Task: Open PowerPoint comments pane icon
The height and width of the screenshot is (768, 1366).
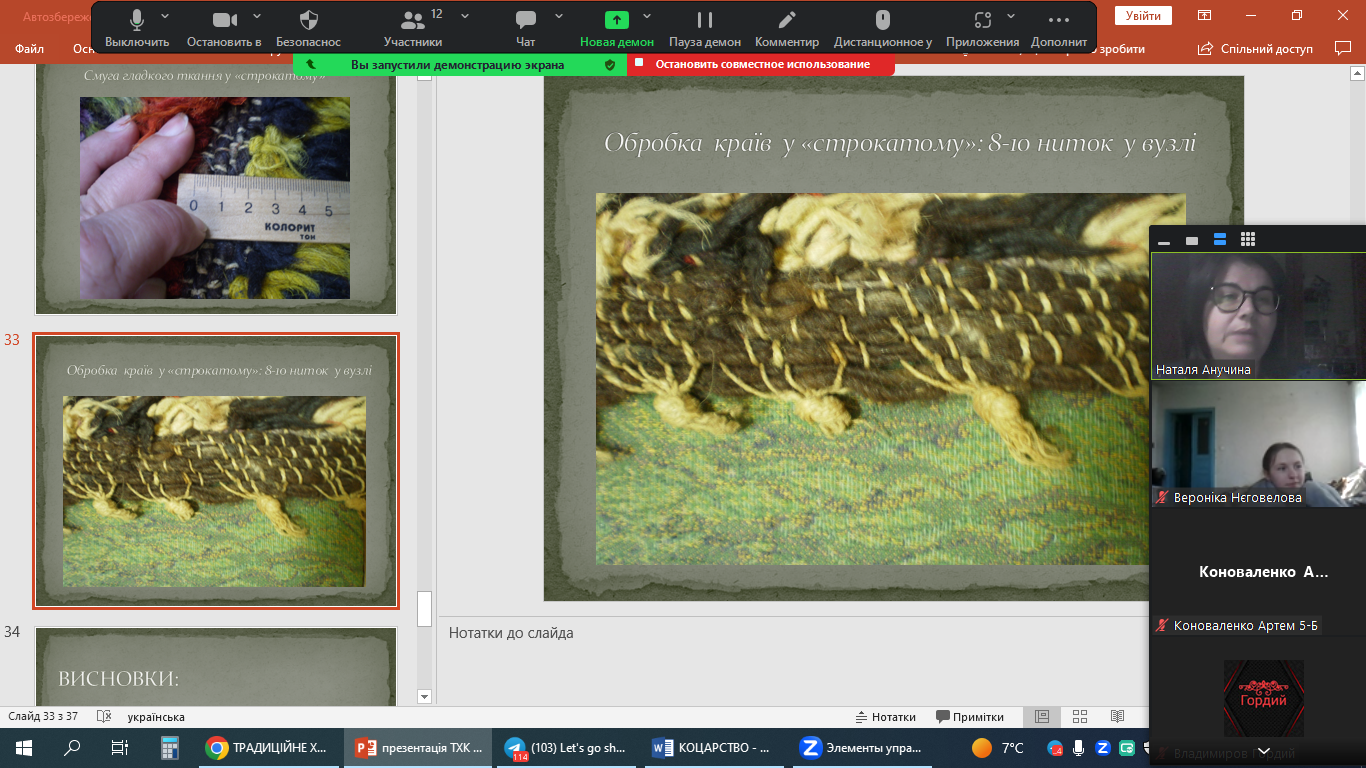Action: (1343, 48)
